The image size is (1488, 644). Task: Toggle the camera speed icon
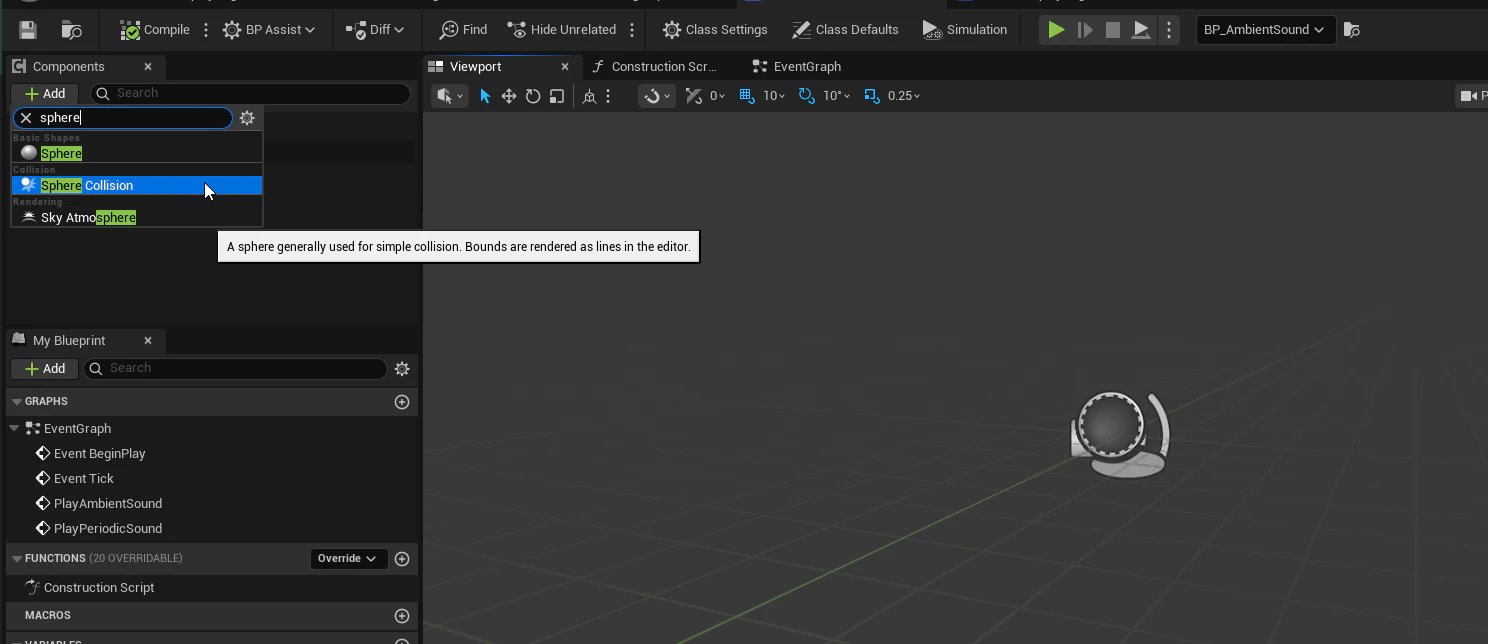point(694,96)
